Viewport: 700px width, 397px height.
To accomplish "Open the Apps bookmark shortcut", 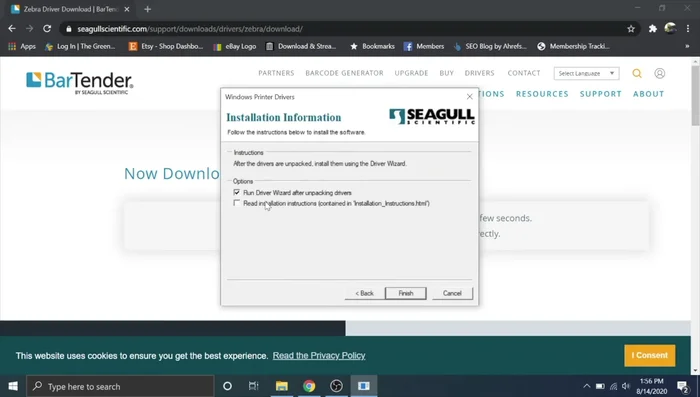I will point(22,46).
